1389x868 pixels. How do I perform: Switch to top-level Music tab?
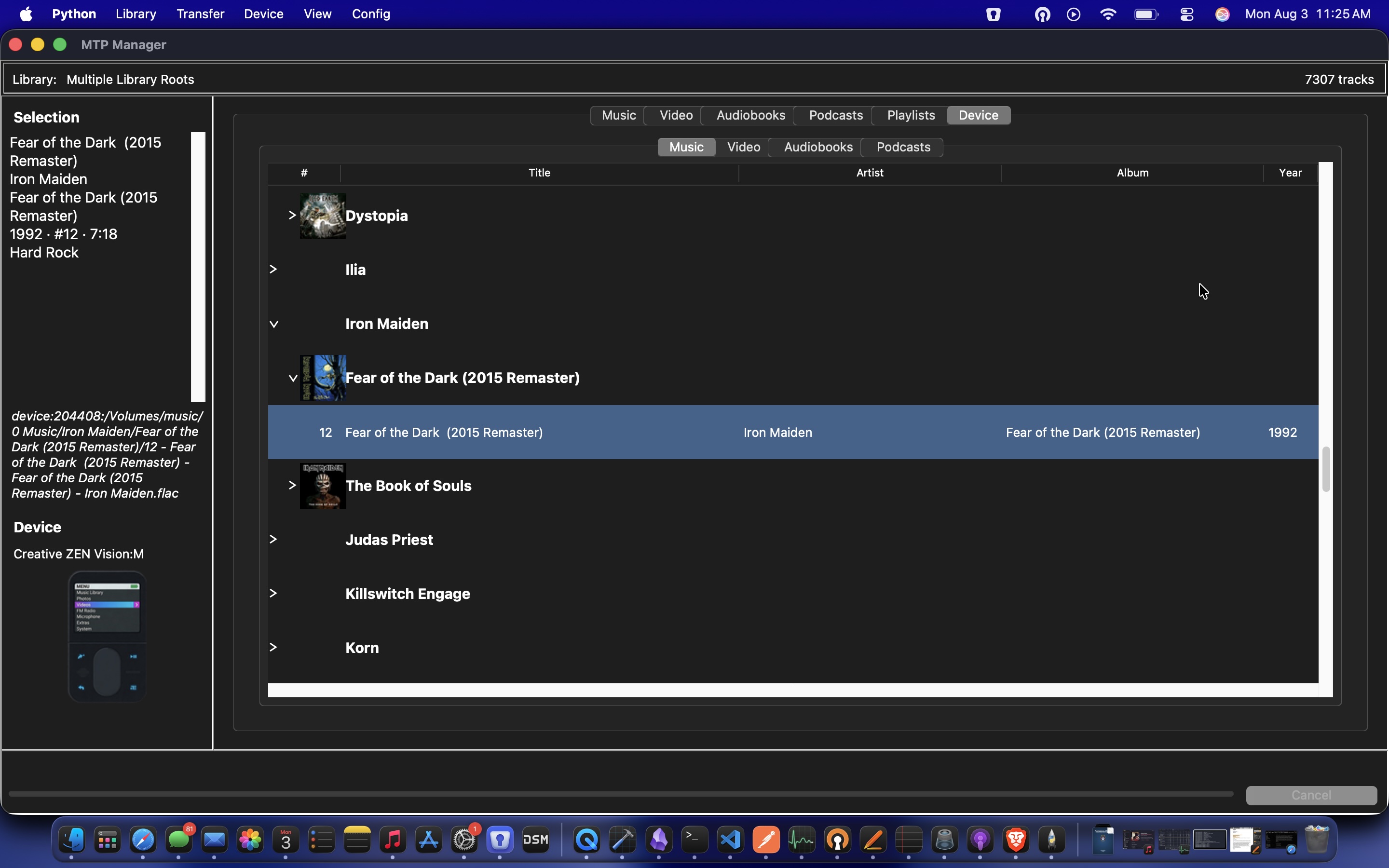coord(618,115)
